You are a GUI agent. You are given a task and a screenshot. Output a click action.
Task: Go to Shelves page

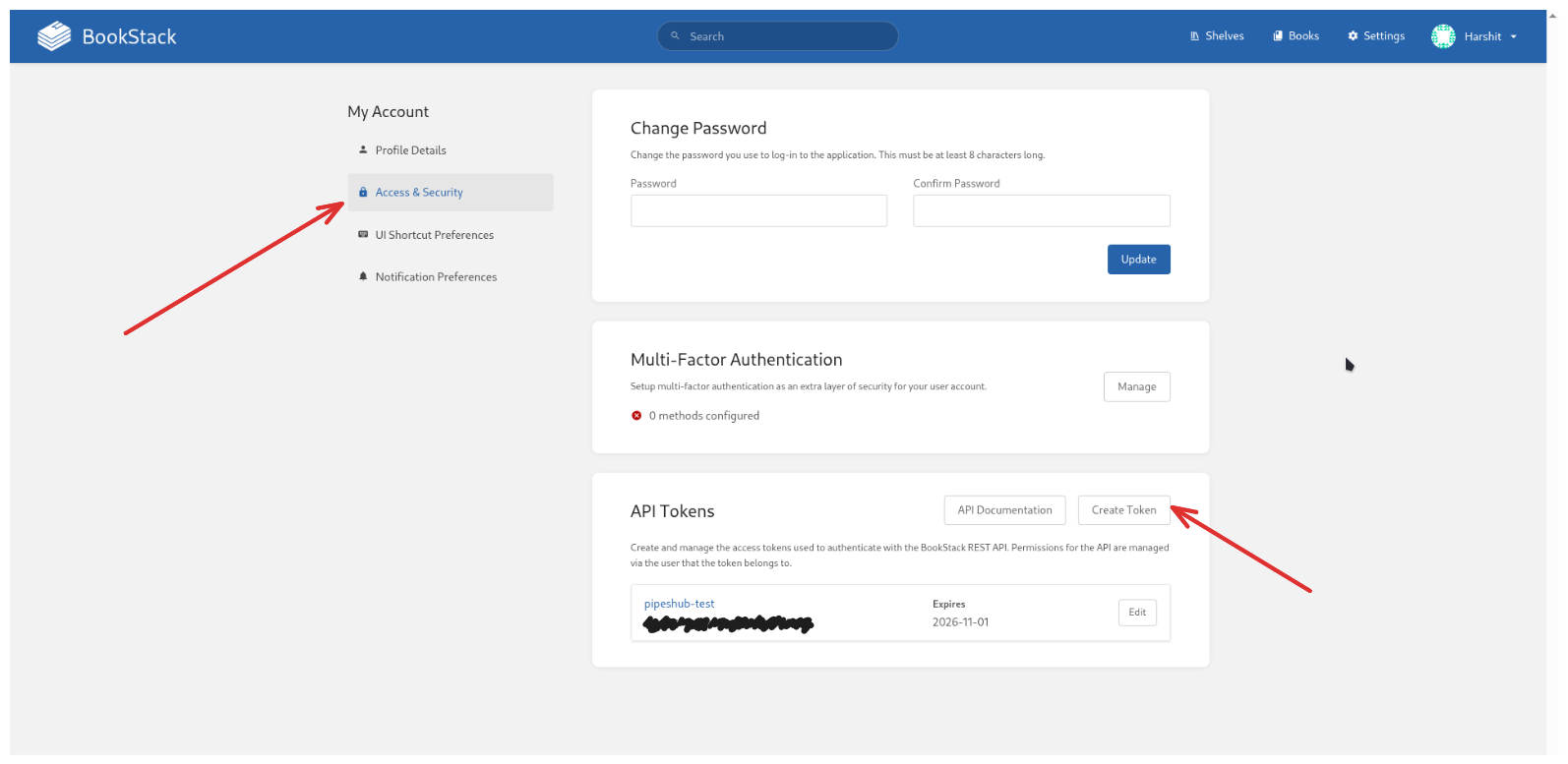click(x=1217, y=36)
